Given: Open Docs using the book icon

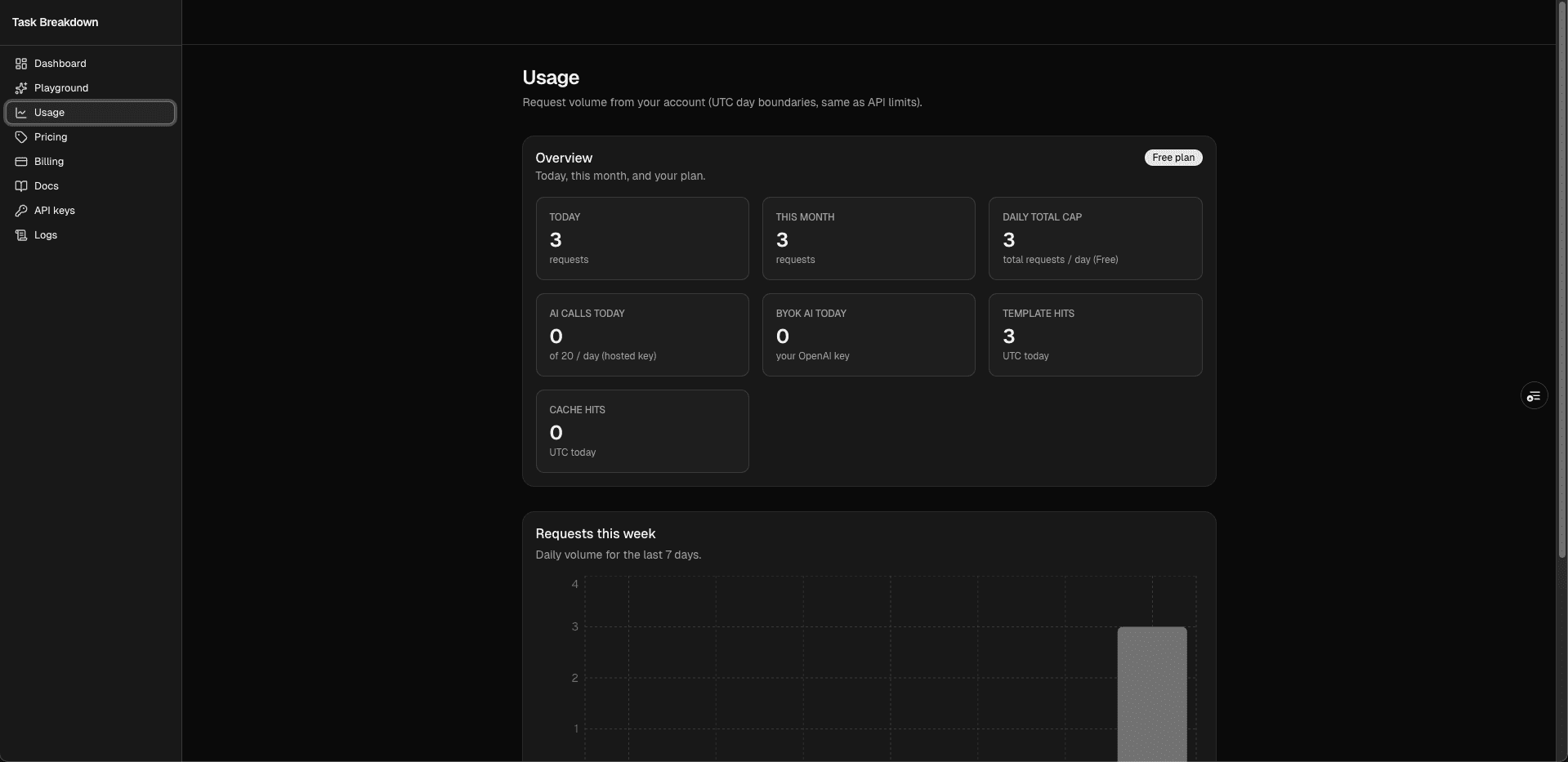Looking at the screenshot, I should pos(20,185).
